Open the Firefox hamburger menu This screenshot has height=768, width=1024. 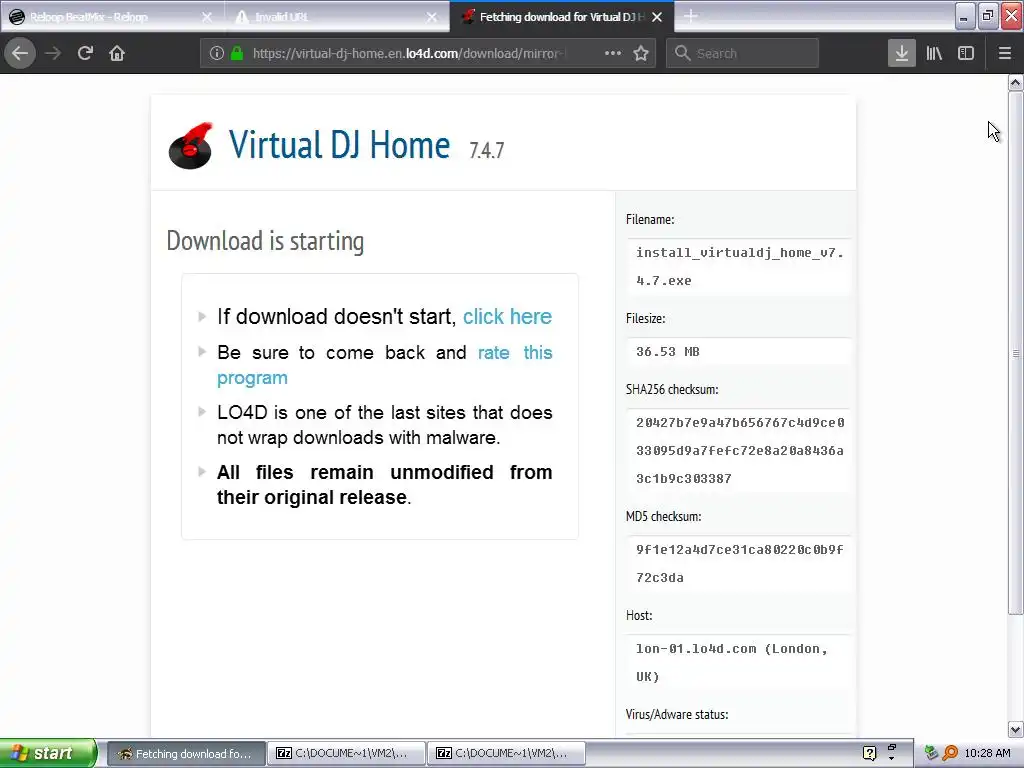pos(1004,54)
